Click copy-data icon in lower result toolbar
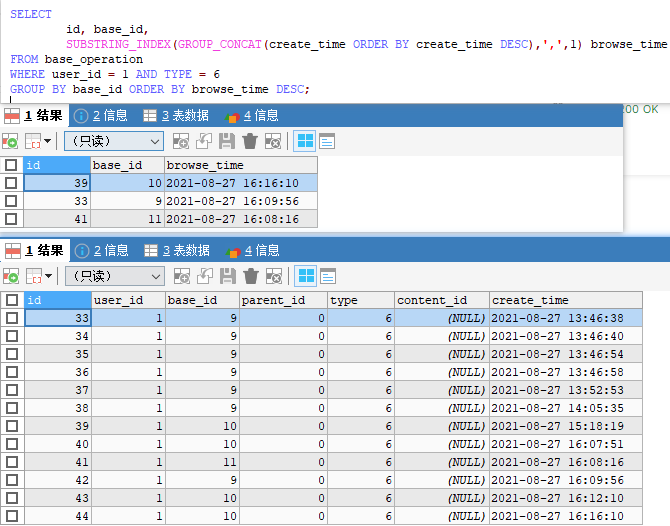The height and width of the screenshot is (526, 670). 34,276
